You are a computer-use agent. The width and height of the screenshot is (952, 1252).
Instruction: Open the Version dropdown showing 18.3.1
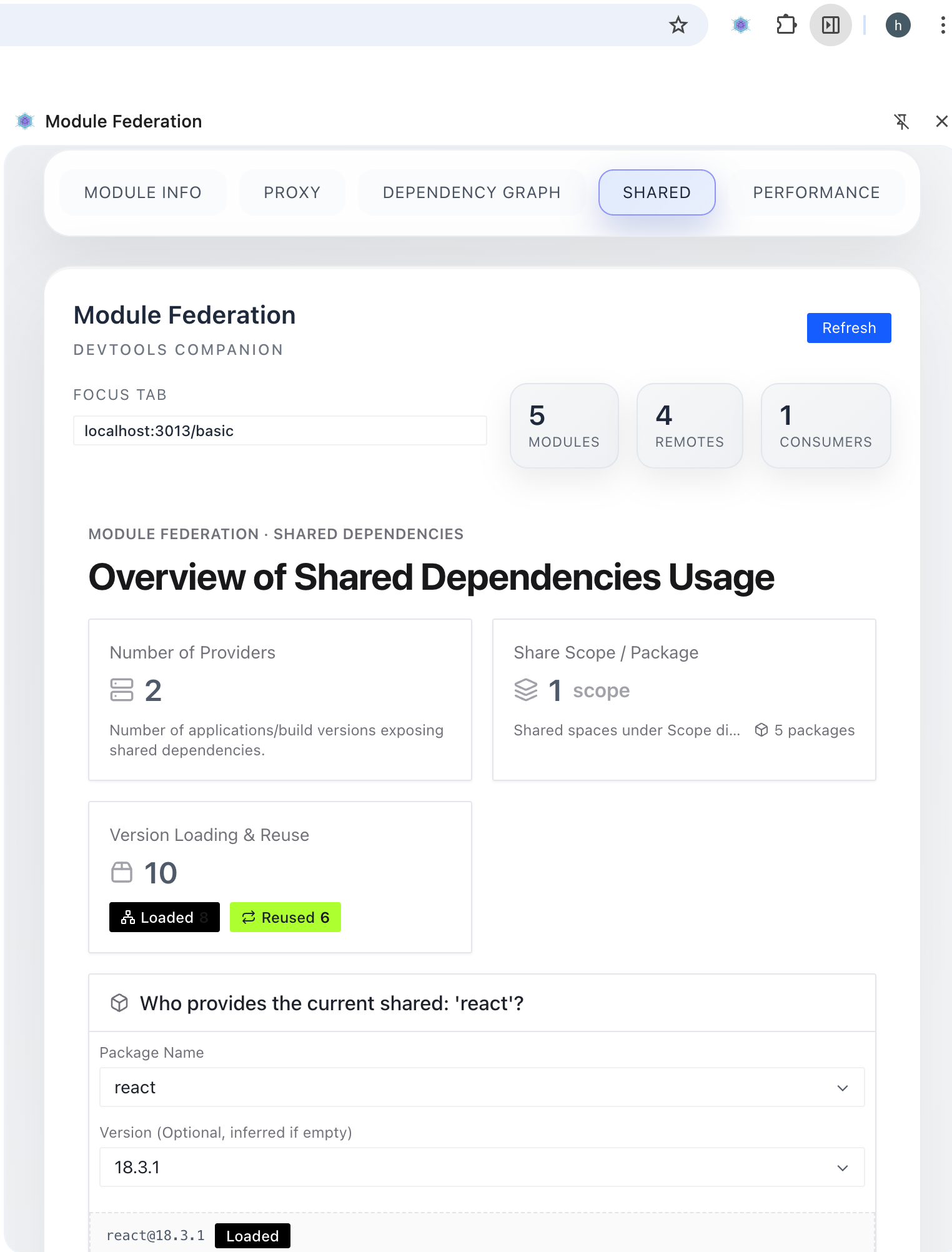pos(482,1168)
